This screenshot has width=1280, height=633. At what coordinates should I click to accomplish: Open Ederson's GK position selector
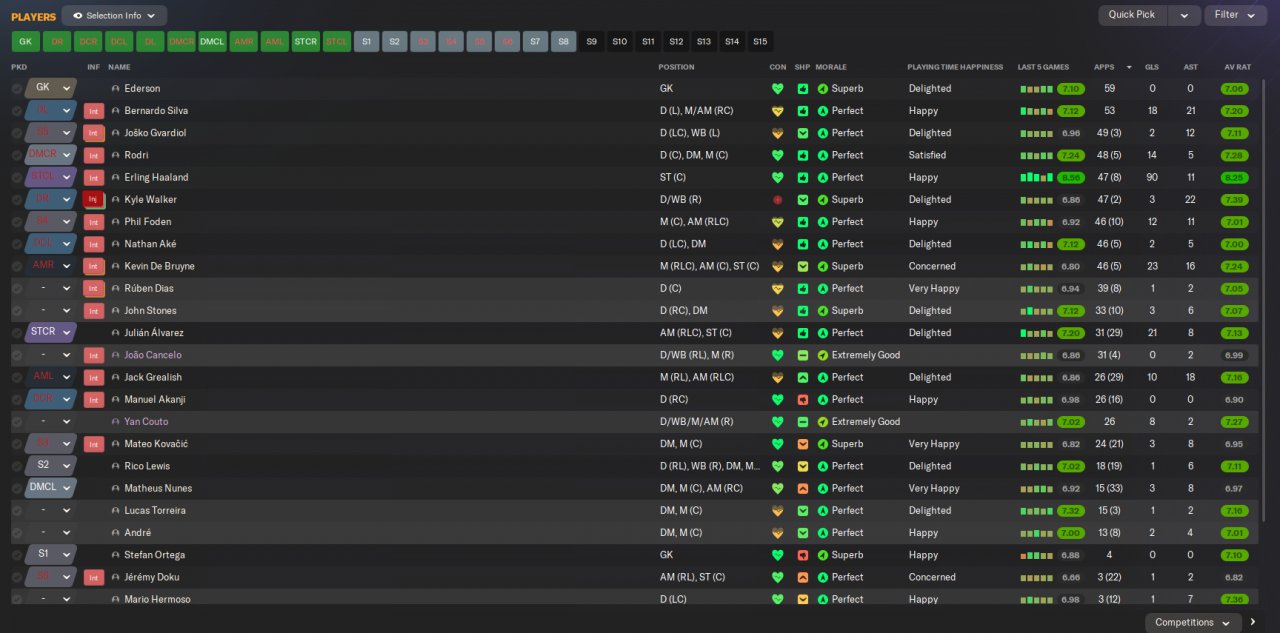51,88
